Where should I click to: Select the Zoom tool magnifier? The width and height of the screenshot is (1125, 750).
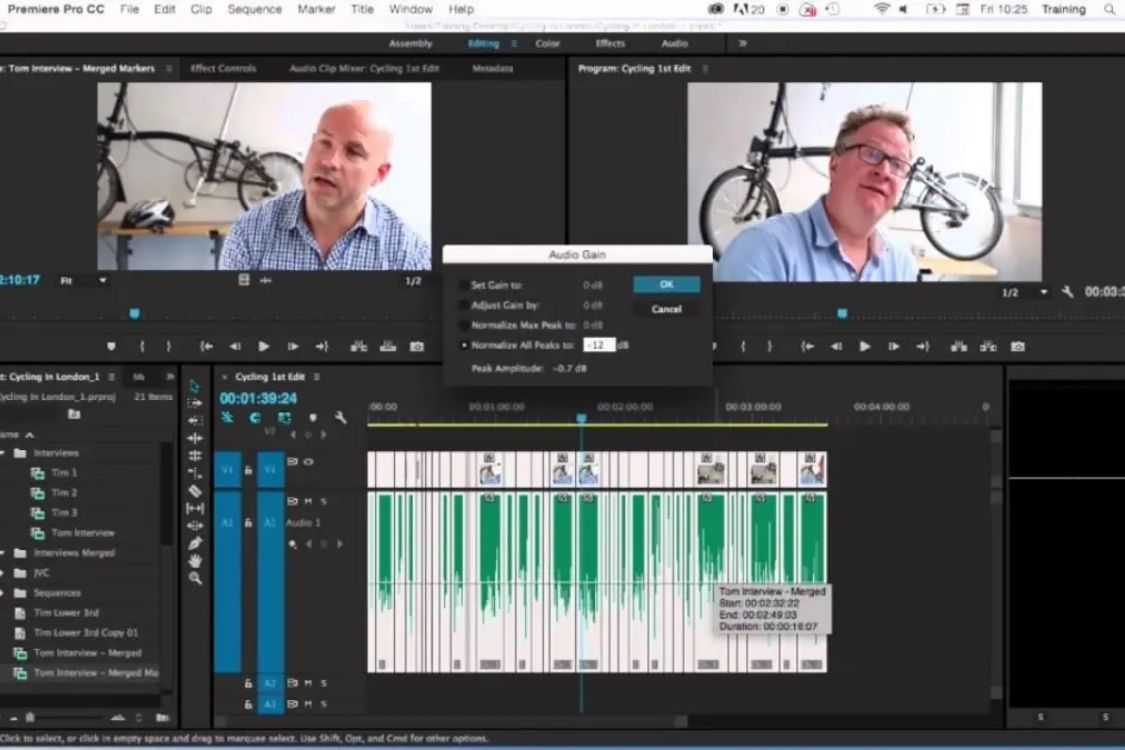click(x=195, y=578)
